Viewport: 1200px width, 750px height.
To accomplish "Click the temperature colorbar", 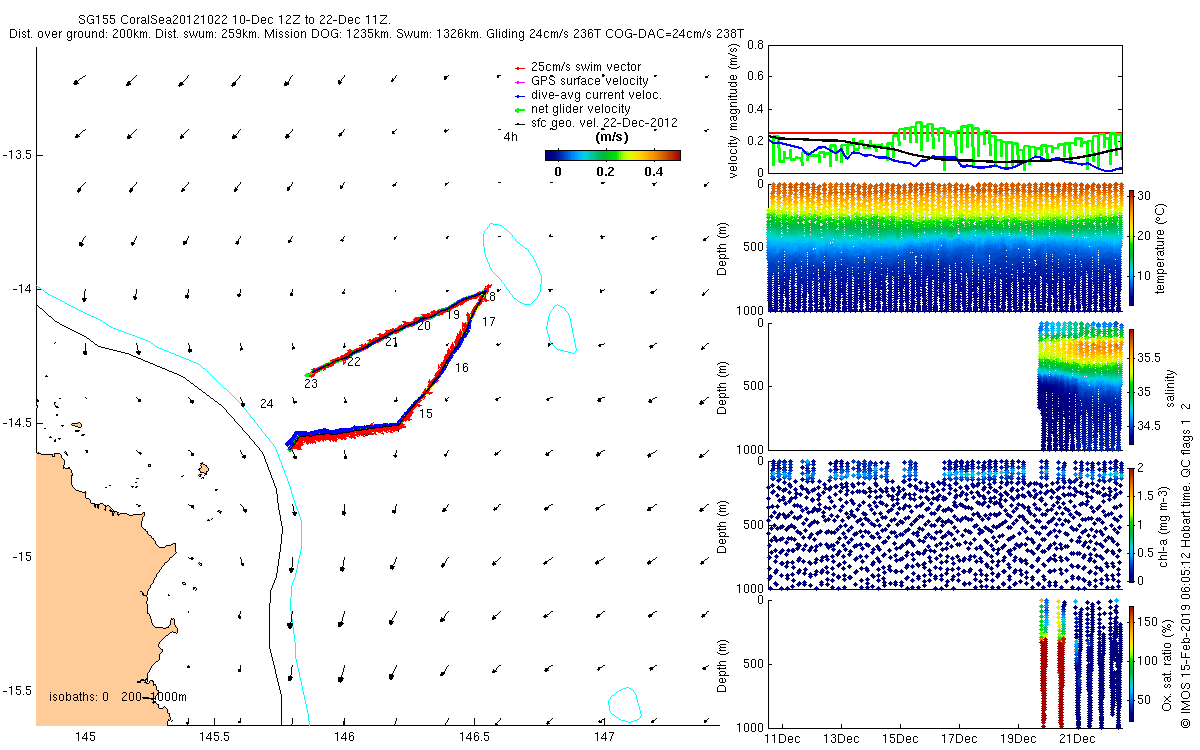I will pyautogui.click(x=1132, y=247).
